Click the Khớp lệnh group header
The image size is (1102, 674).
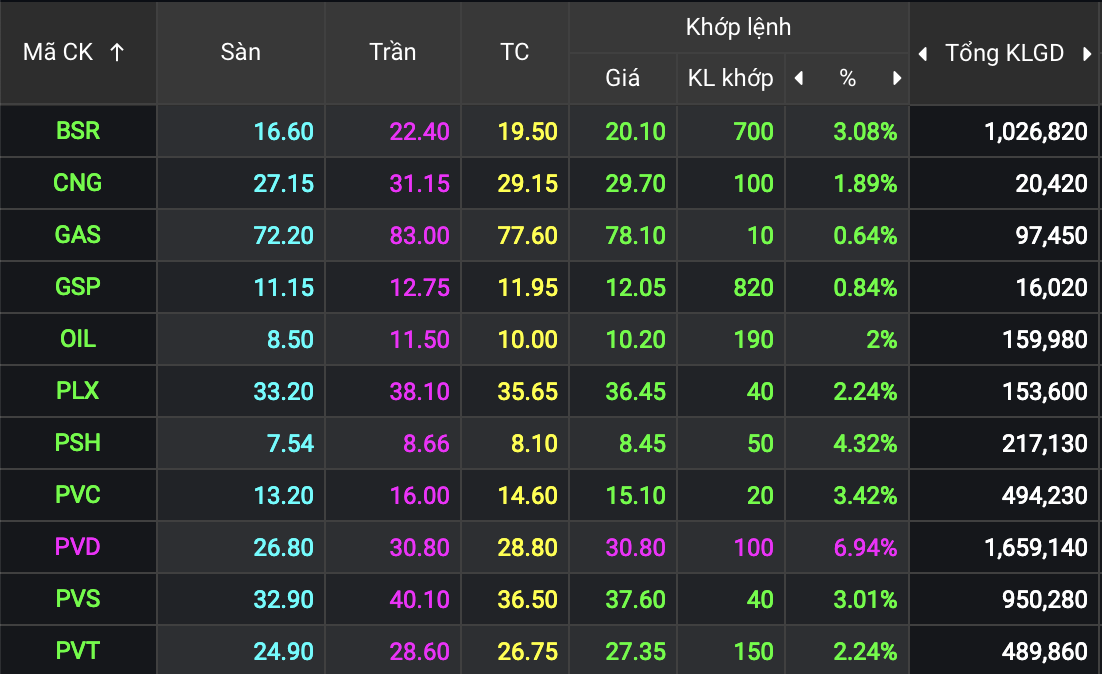coord(738,27)
